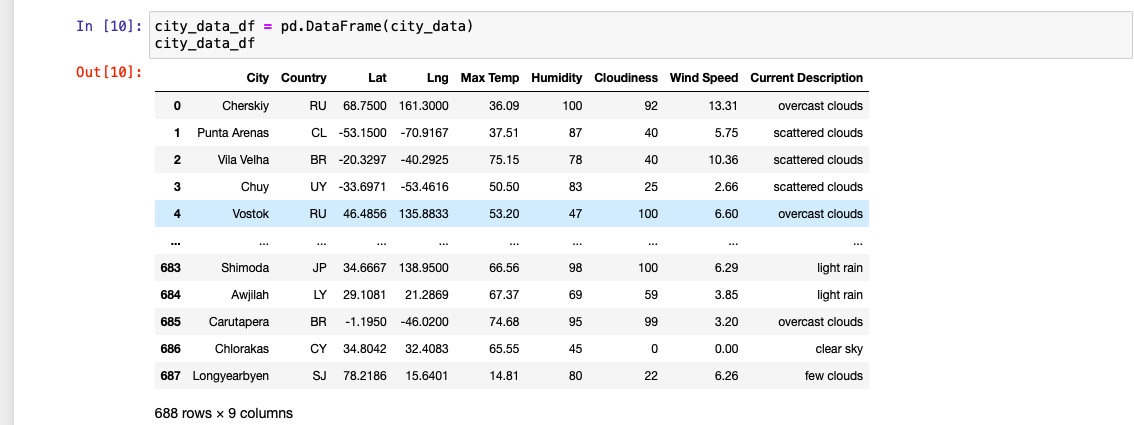Screen dimensions: 1134x425
Task: Select the Awjilah city cell
Action: tap(249, 295)
